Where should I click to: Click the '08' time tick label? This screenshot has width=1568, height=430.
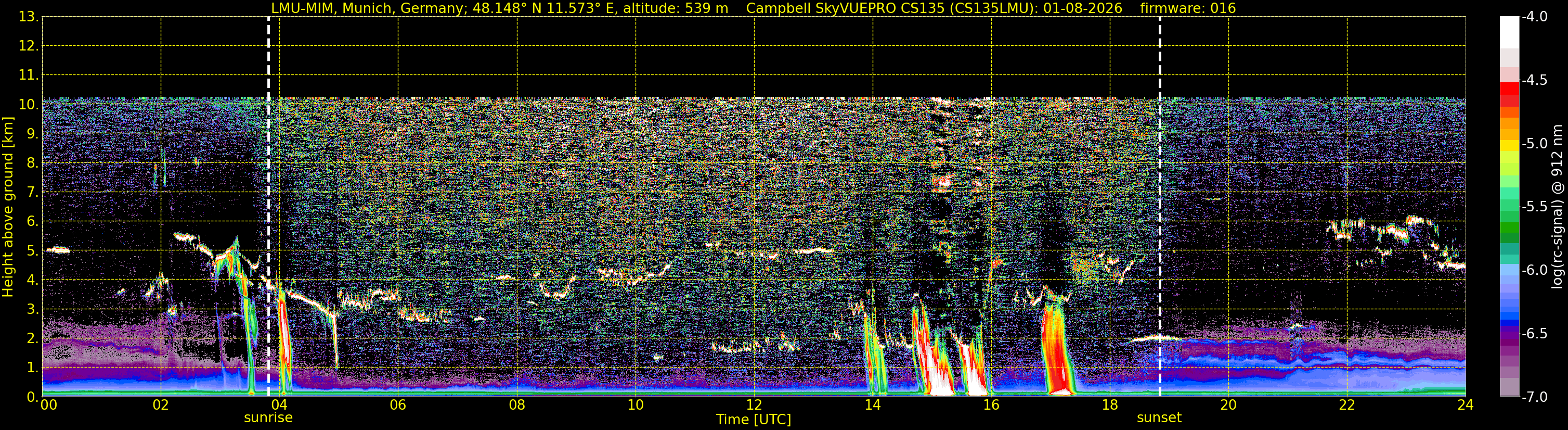point(517,405)
